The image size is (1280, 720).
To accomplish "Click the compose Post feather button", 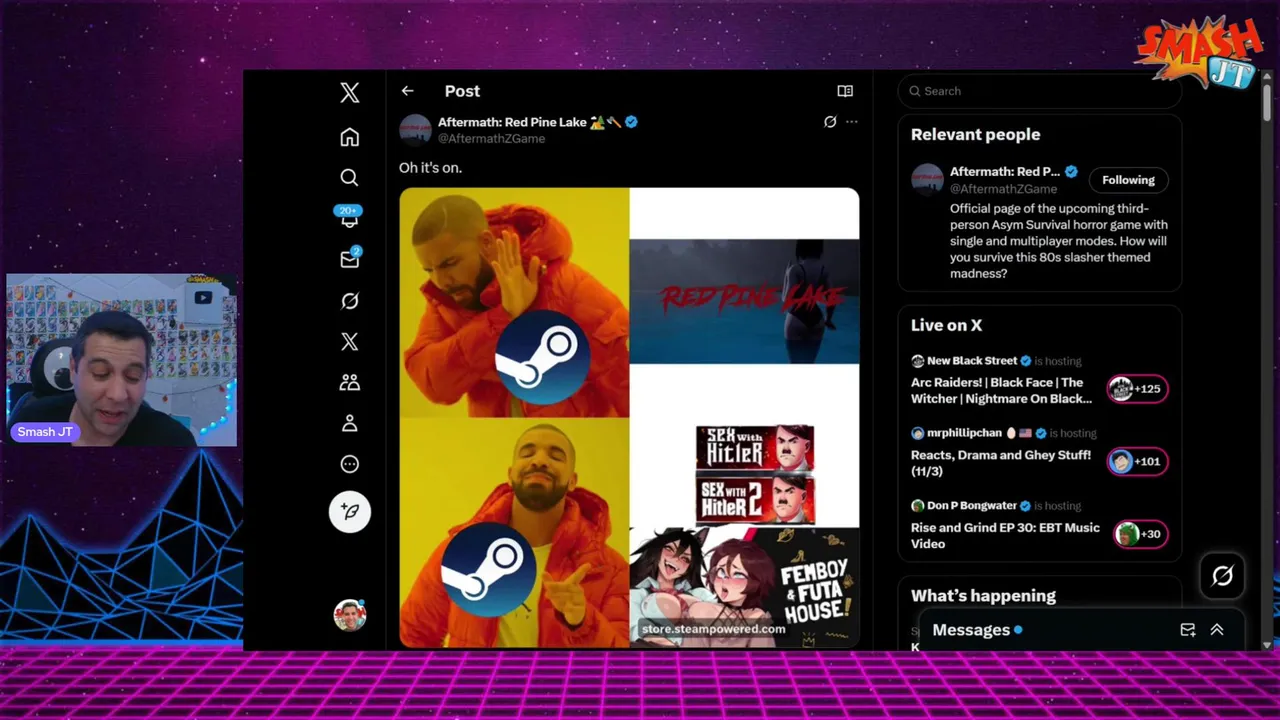I will tap(350, 512).
